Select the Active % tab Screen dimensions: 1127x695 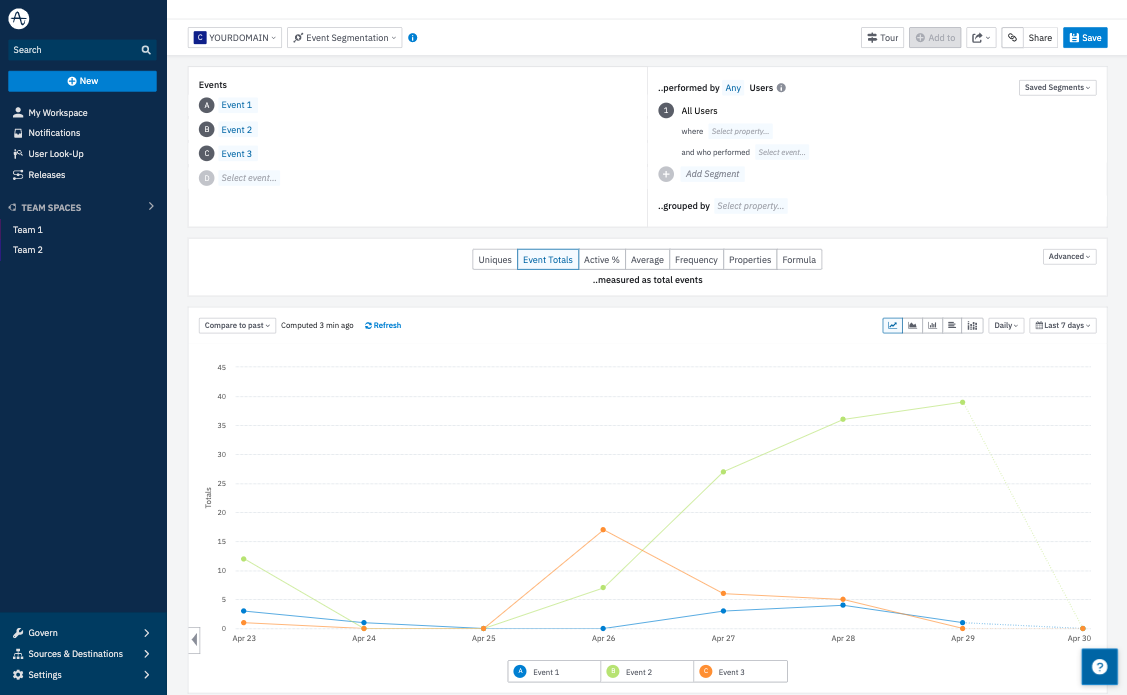602,259
